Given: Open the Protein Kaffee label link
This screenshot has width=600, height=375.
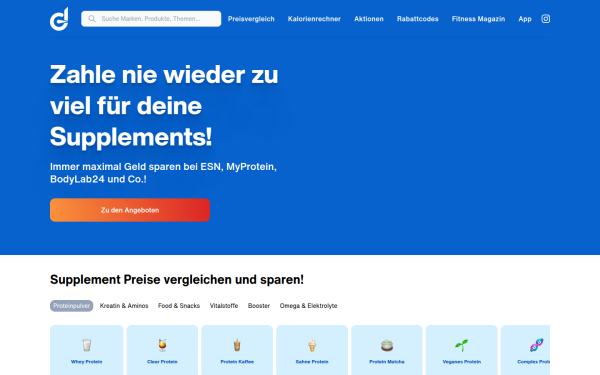Looking at the screenshot, I should [237, 362].
